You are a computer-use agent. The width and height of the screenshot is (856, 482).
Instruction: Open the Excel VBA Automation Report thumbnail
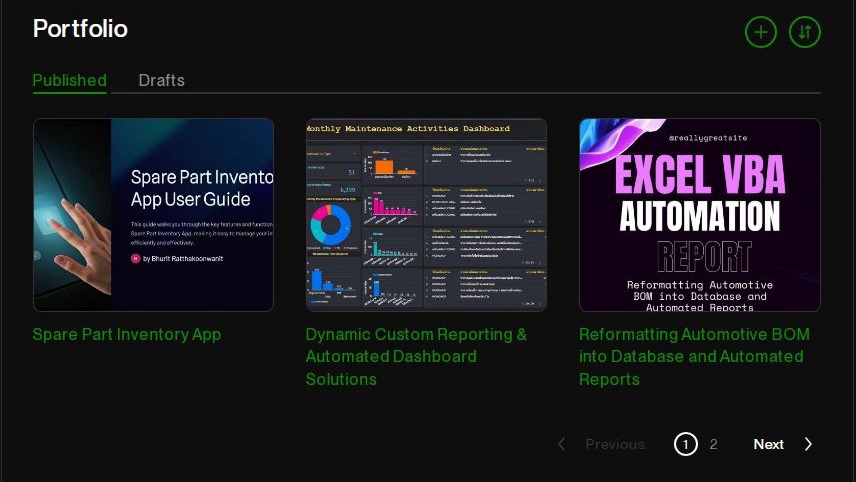700,215
